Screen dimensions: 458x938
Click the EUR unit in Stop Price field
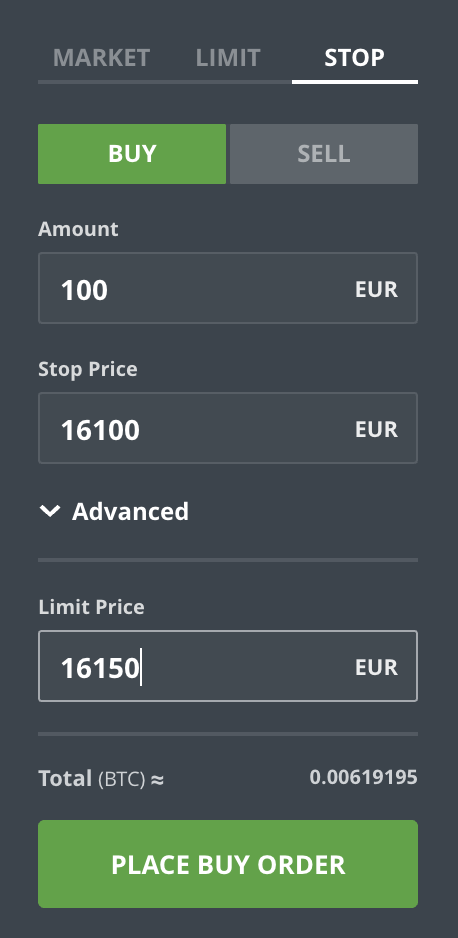[x=377, y=429]
